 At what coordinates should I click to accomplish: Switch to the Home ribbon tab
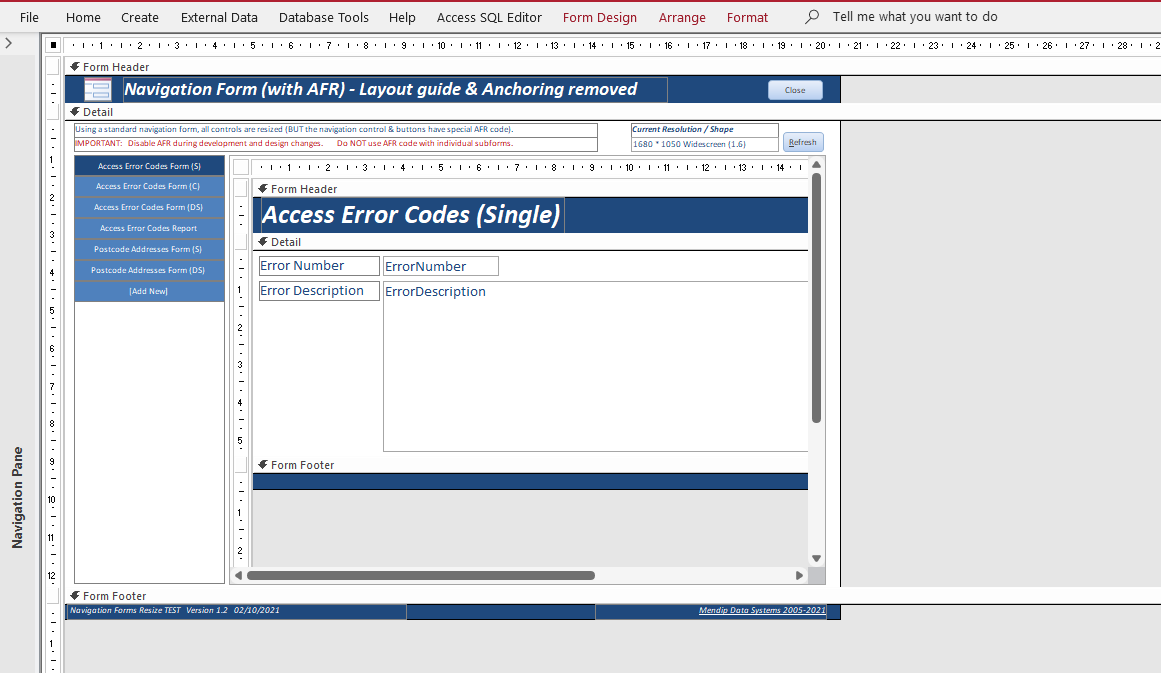[83, 17]
